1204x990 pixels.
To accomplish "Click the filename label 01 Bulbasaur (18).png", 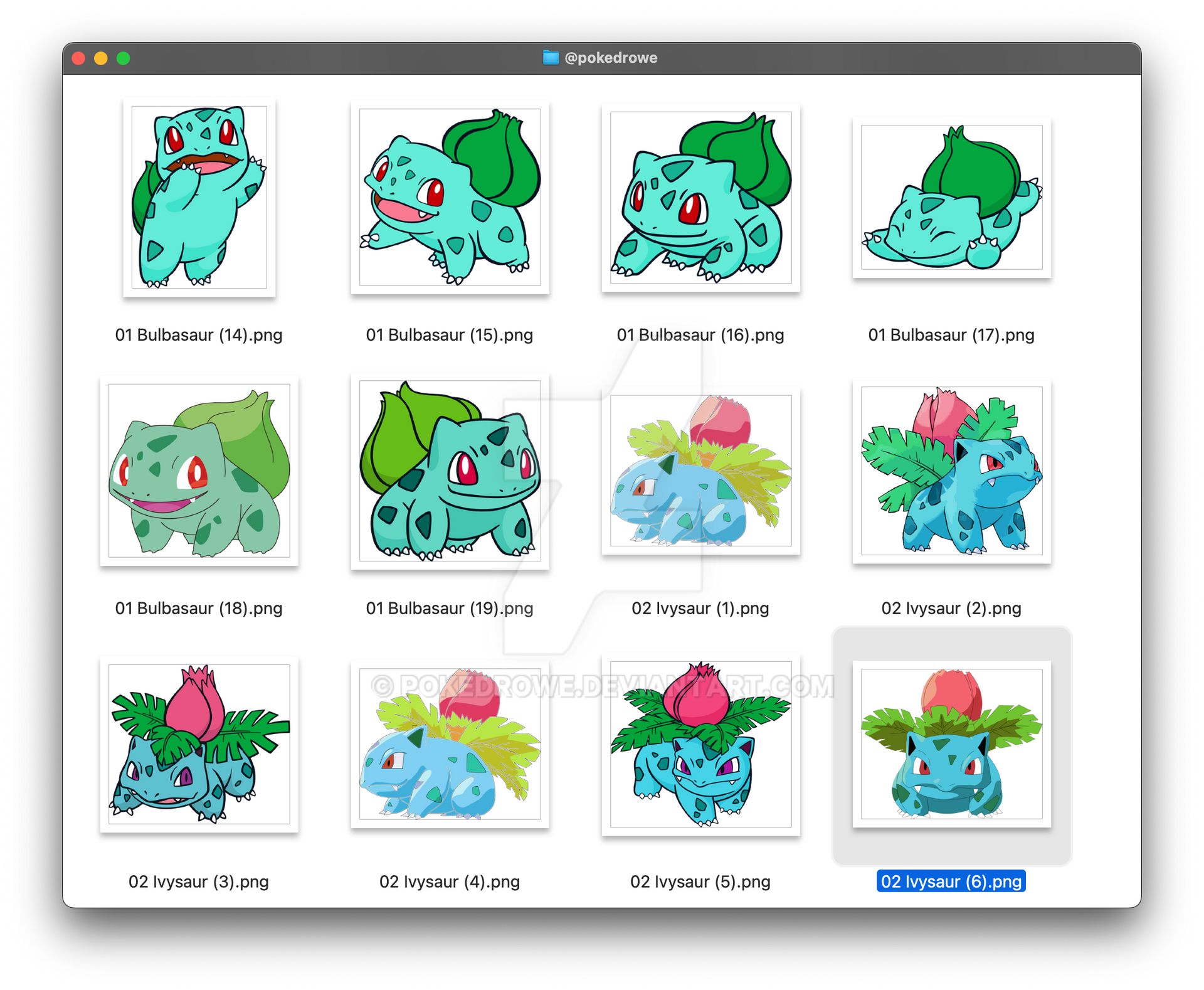I will coord(199,609).
